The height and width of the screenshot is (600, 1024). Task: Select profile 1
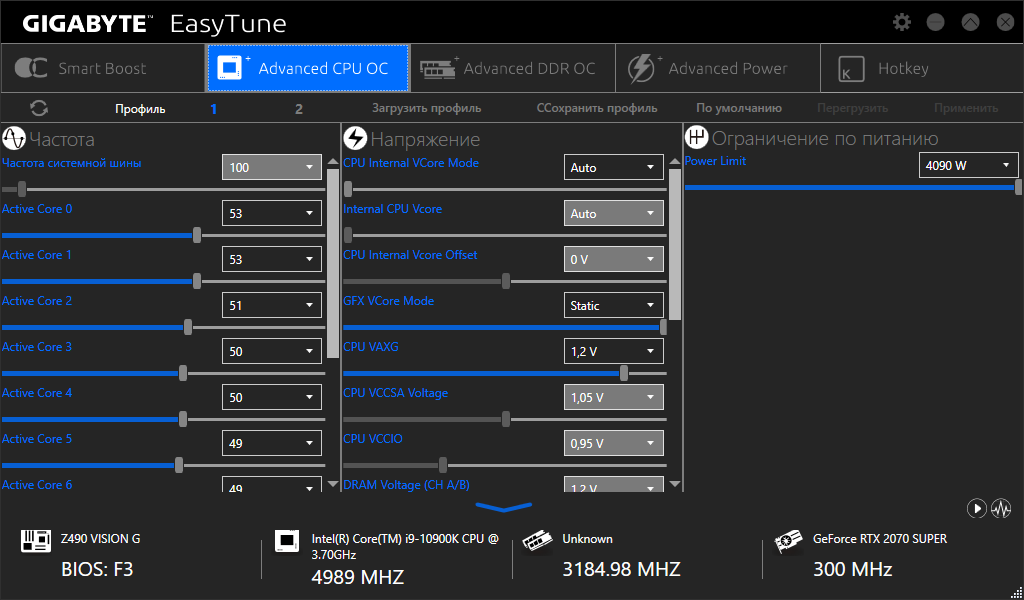click(213, 109)
